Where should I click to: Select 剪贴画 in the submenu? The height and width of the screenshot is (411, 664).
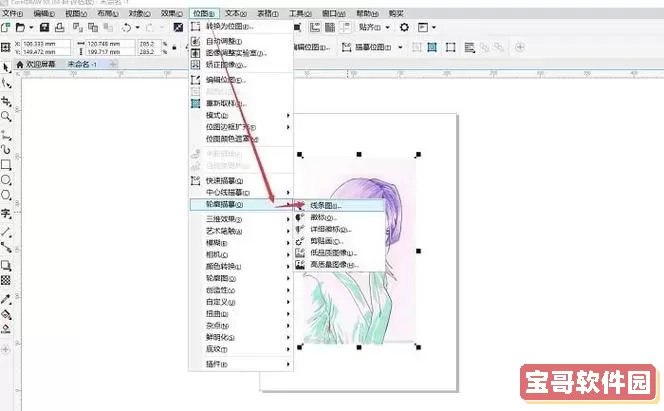339,241
